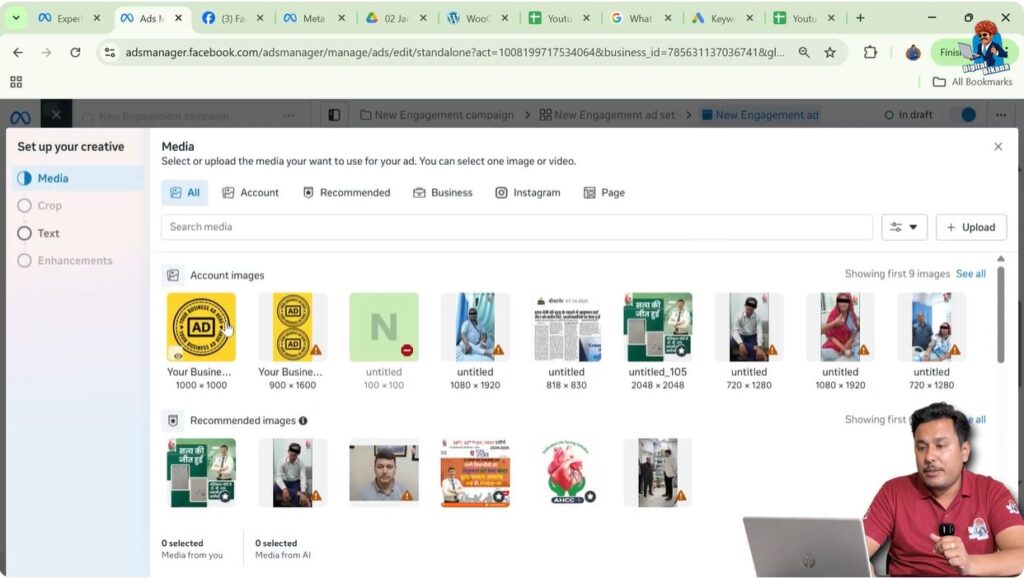The image size is (1024, 579).
Task: Click See all next to Account images
Action: tap(969, 273)
